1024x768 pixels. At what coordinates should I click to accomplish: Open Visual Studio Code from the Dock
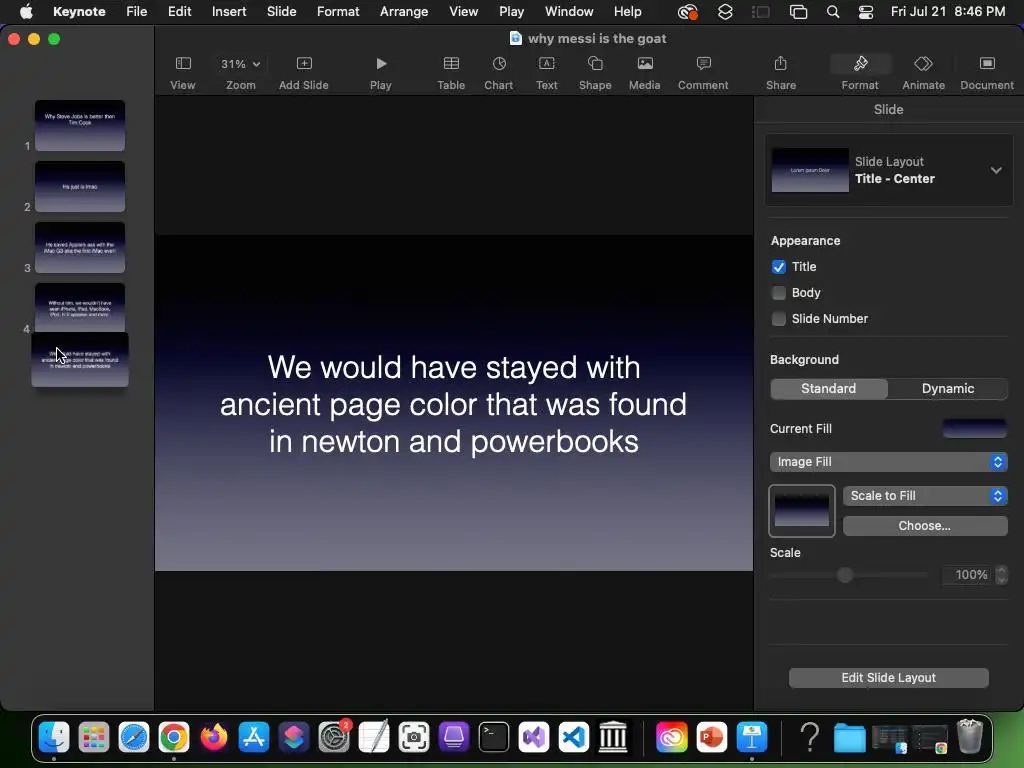(573, 737)
